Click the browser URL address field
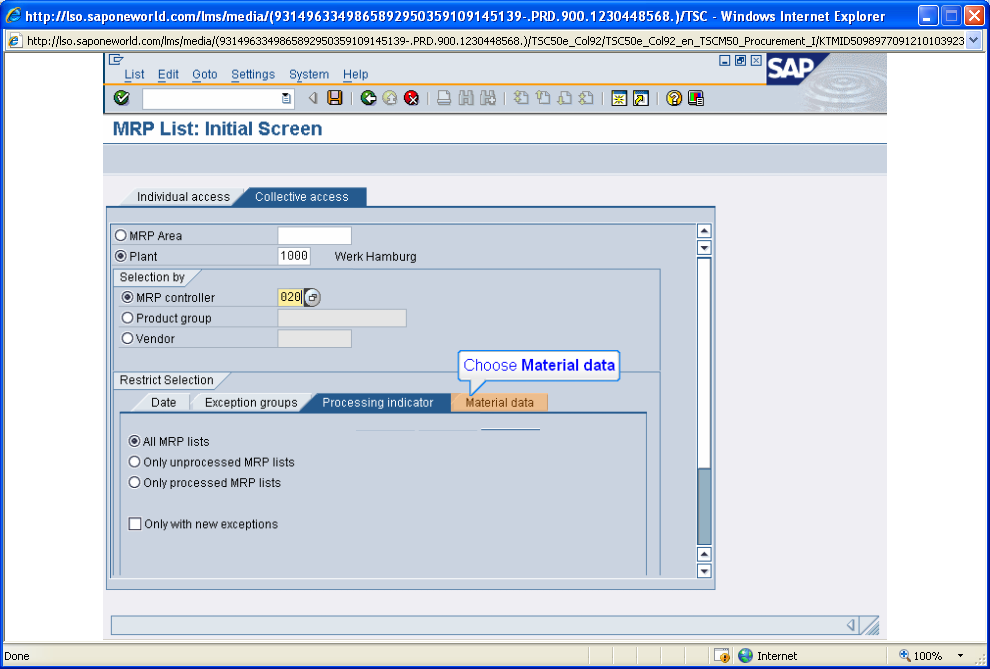990x669 pixels. click(495, 41)
